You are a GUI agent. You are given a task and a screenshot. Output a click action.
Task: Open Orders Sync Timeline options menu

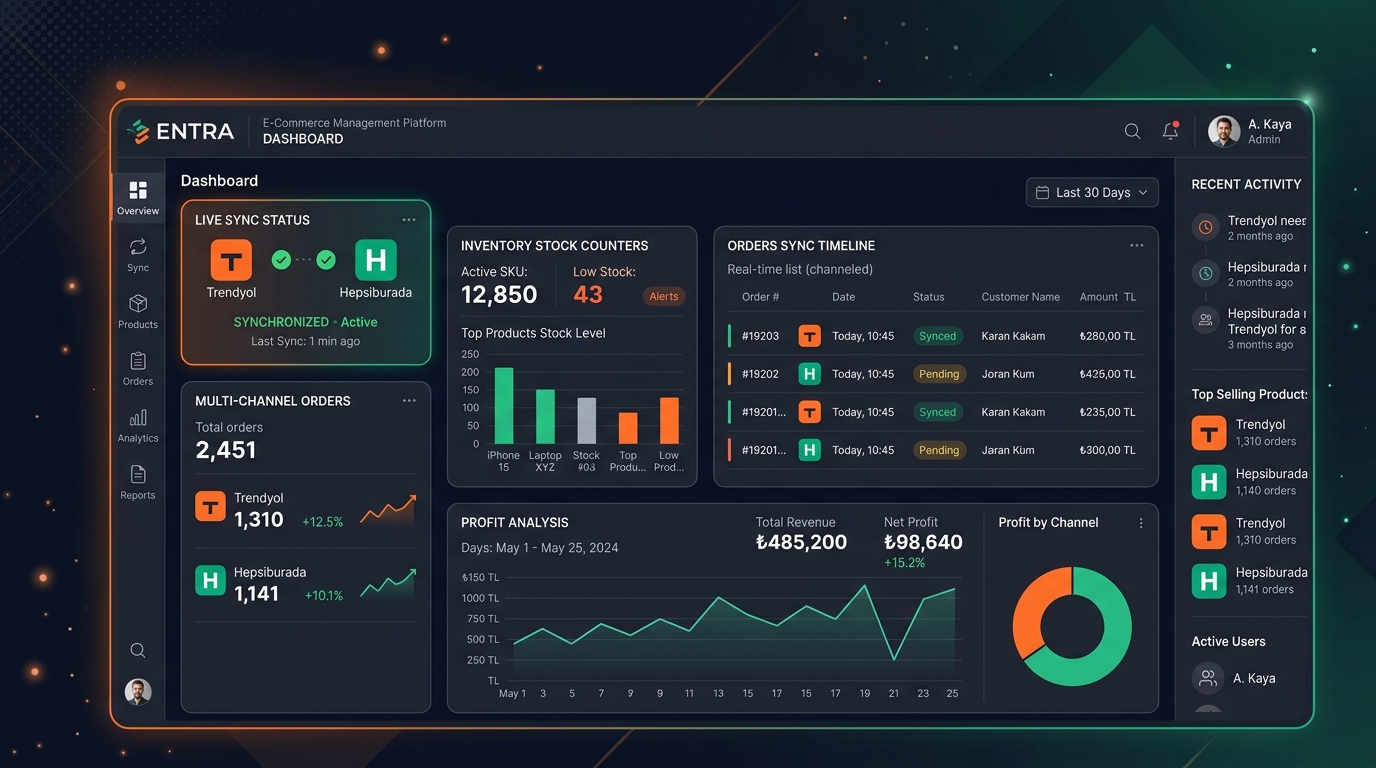pyautogui.click(x=1137, y=246)
